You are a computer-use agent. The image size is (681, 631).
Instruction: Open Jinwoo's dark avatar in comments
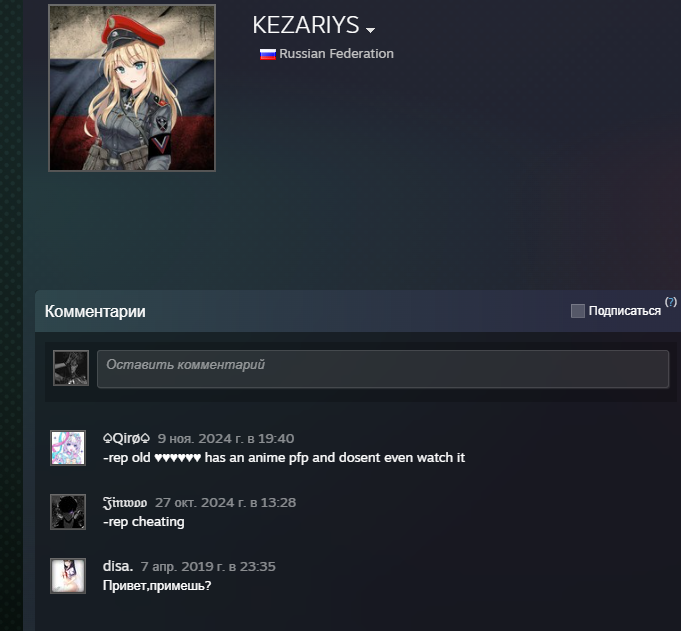coord(68,512)
